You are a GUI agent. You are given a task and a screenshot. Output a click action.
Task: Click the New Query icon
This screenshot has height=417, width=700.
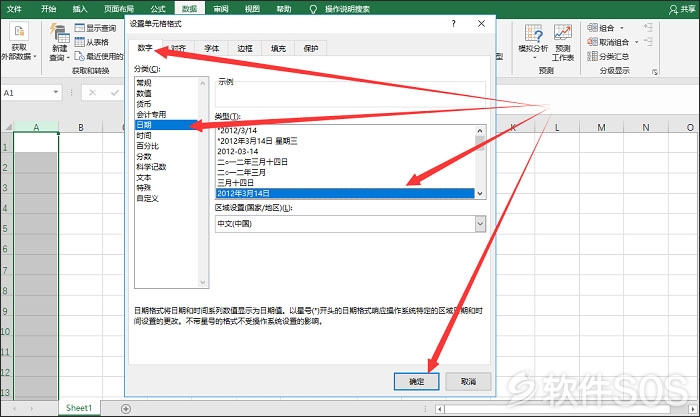(59, 34)
